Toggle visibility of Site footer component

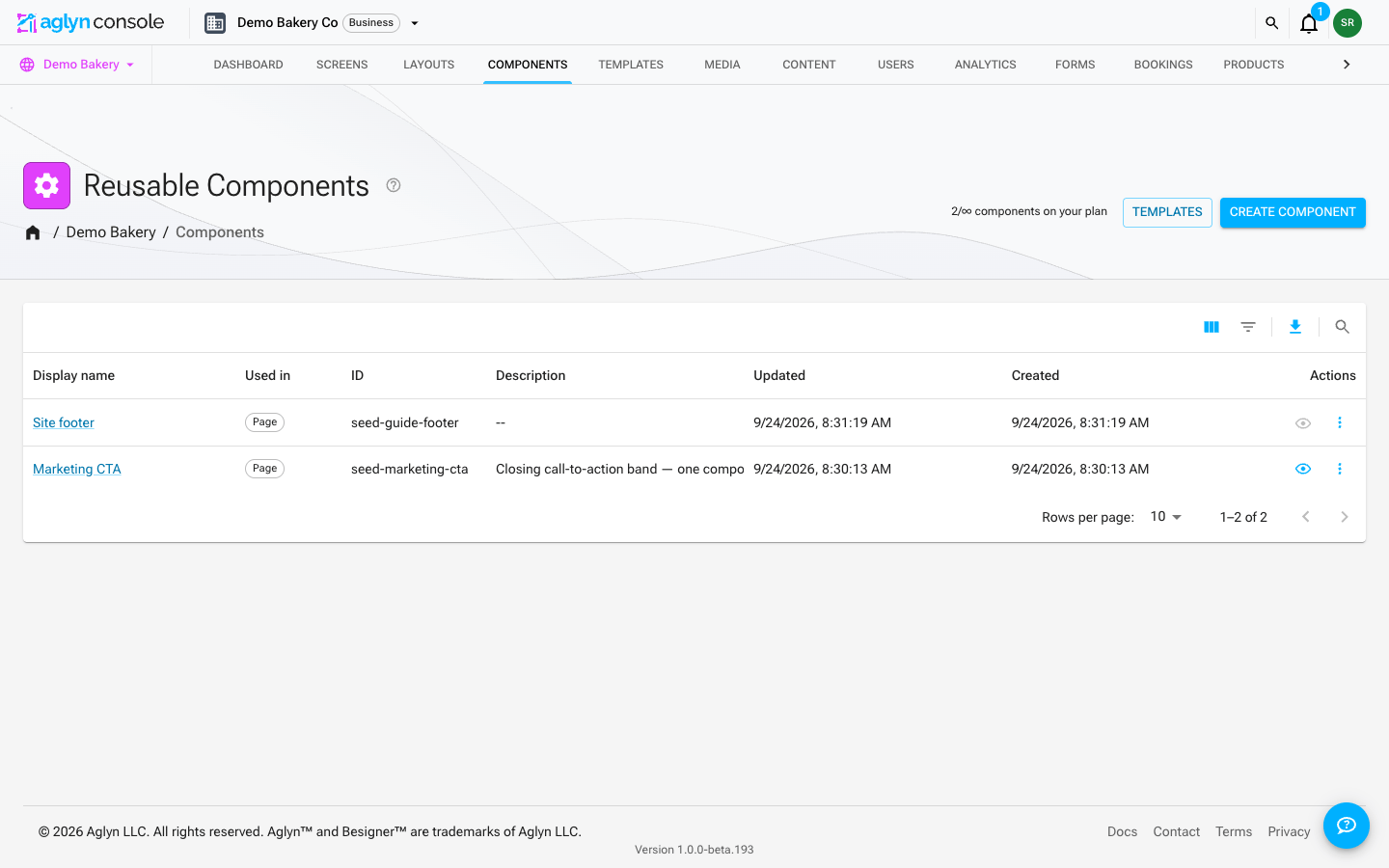pyautogui.click(x=1303, y=423)
